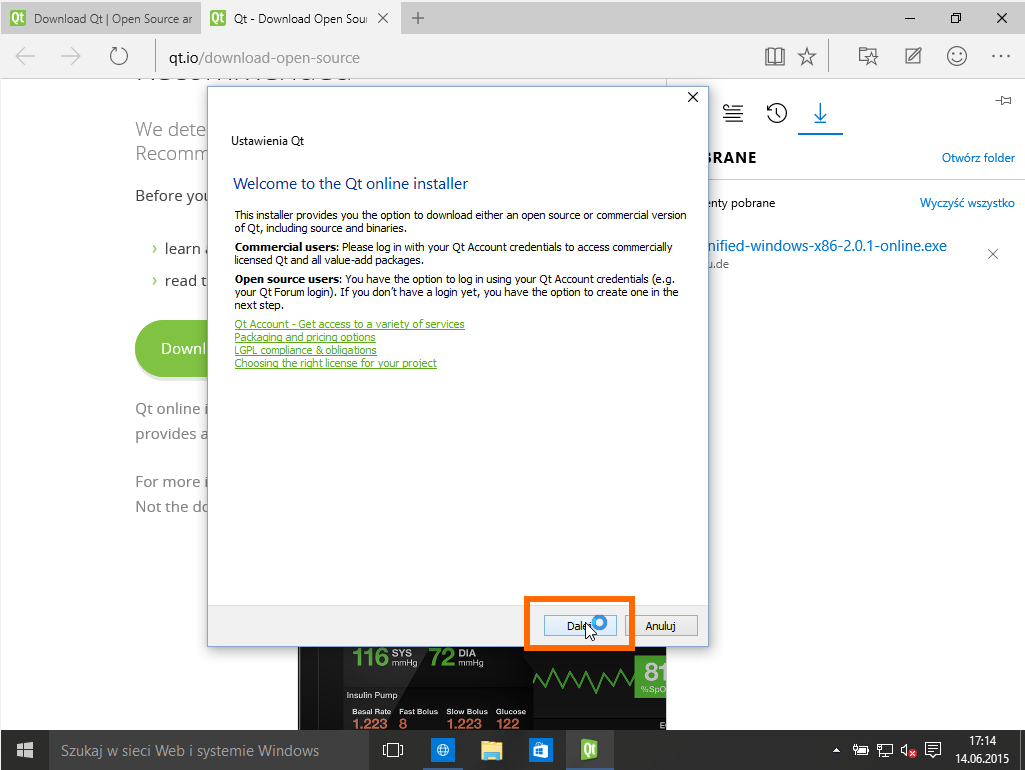Screen dimensions: 1025x770
Task: Open File Explorer from taskbar
Action: point(492,750)
